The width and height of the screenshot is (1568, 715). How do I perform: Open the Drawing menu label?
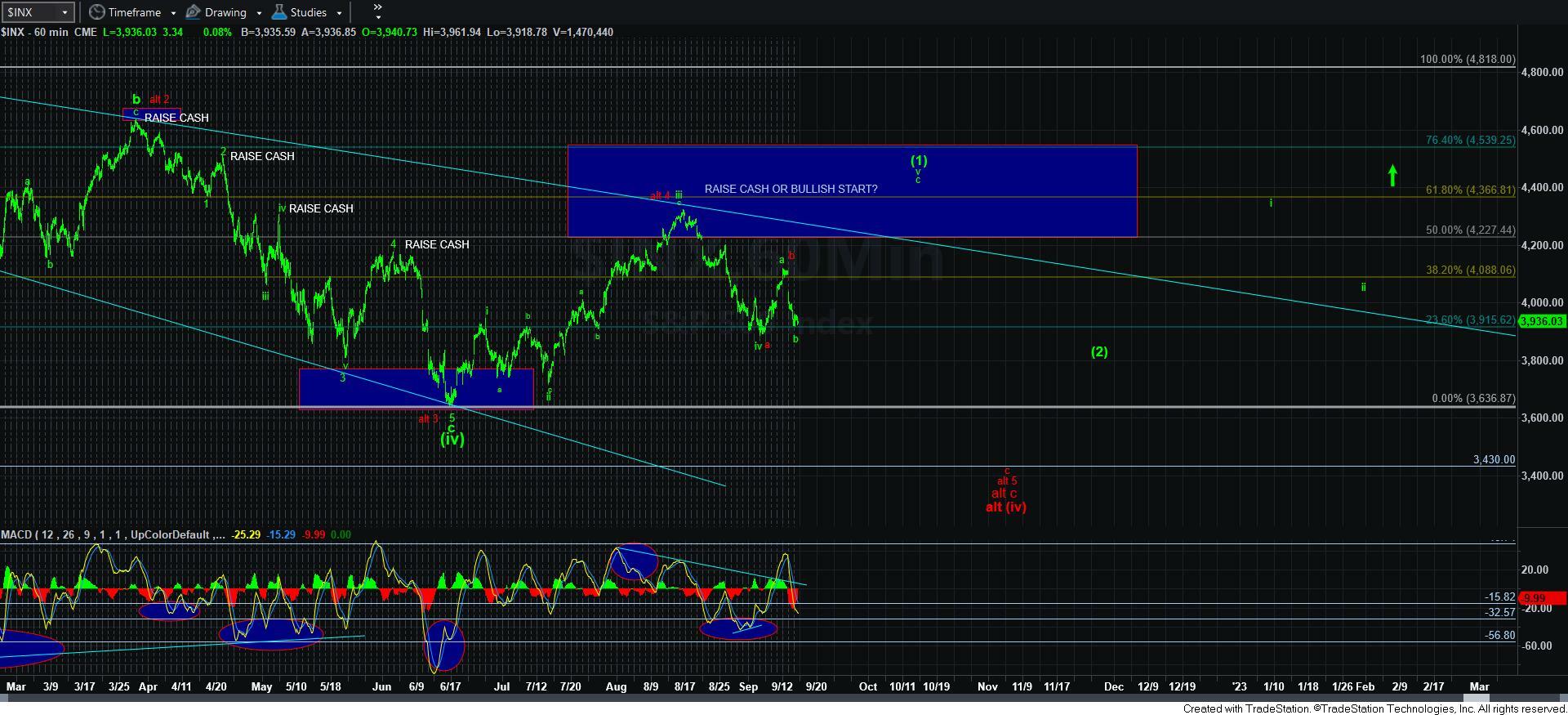click(x=225, y=12)
